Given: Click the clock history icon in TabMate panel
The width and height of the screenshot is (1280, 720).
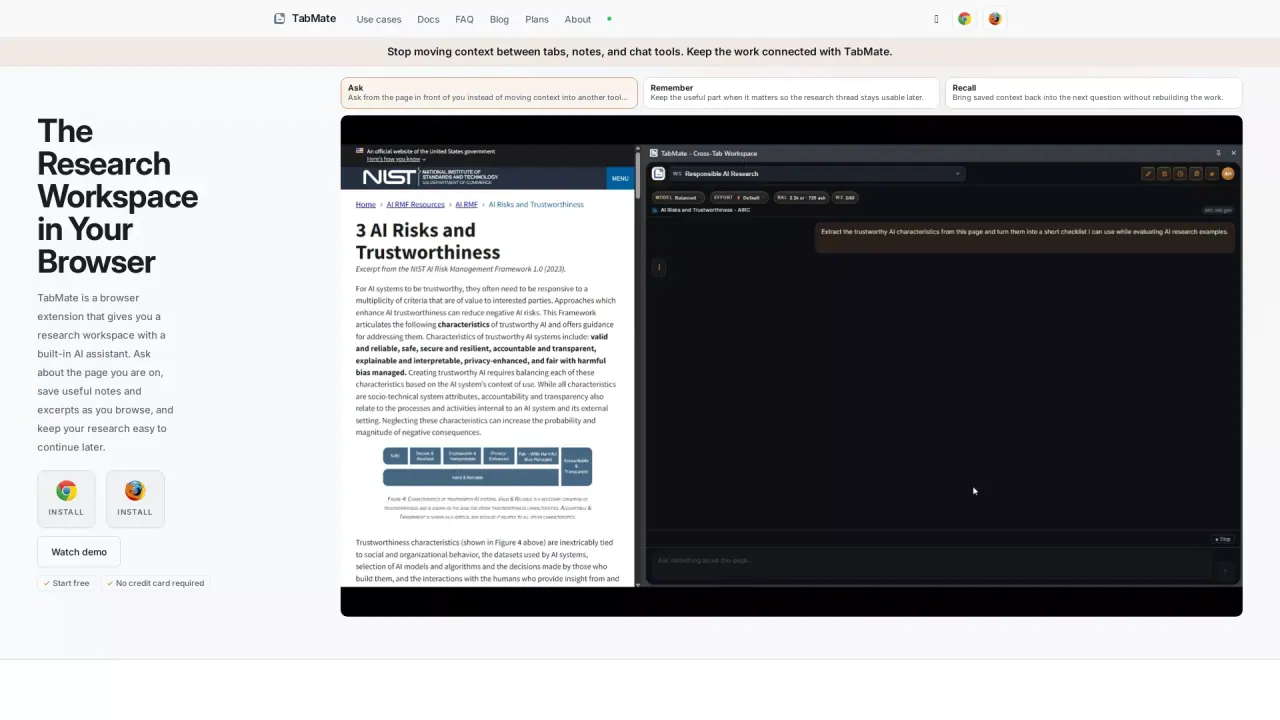Looking at the screenshot, I should point(1180,174).
